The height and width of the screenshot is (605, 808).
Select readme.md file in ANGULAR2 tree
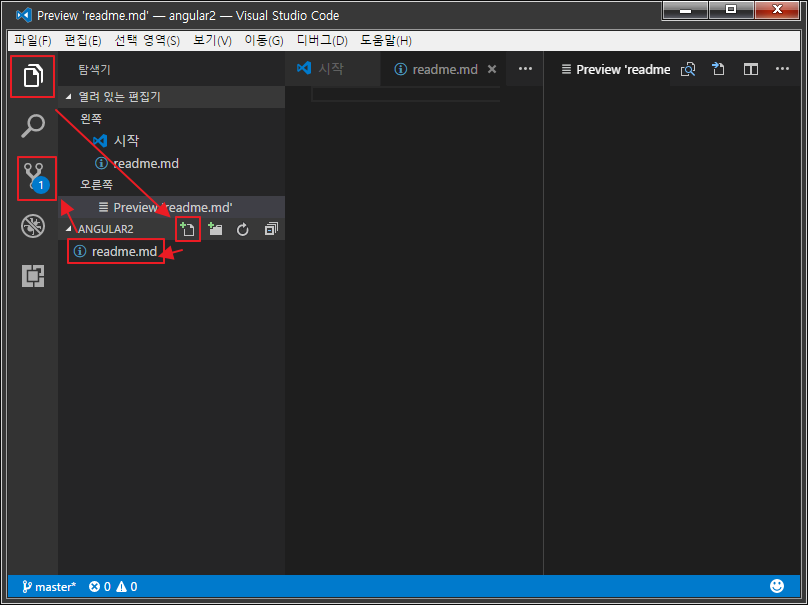pyautogui.click(x=124, y=252)
